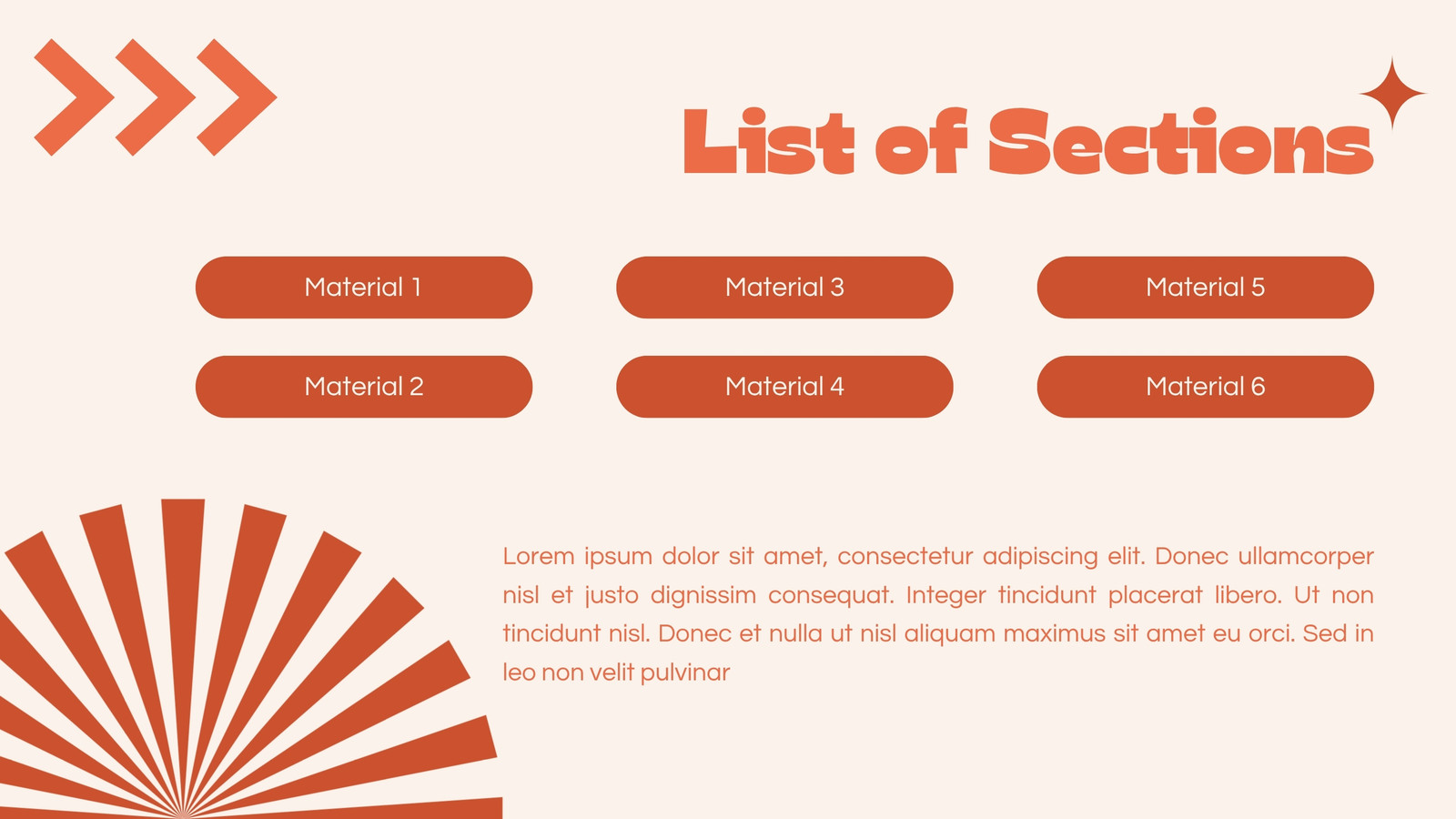
Task: Click the middle orange chevron arrow
Action: click(156, 97)
